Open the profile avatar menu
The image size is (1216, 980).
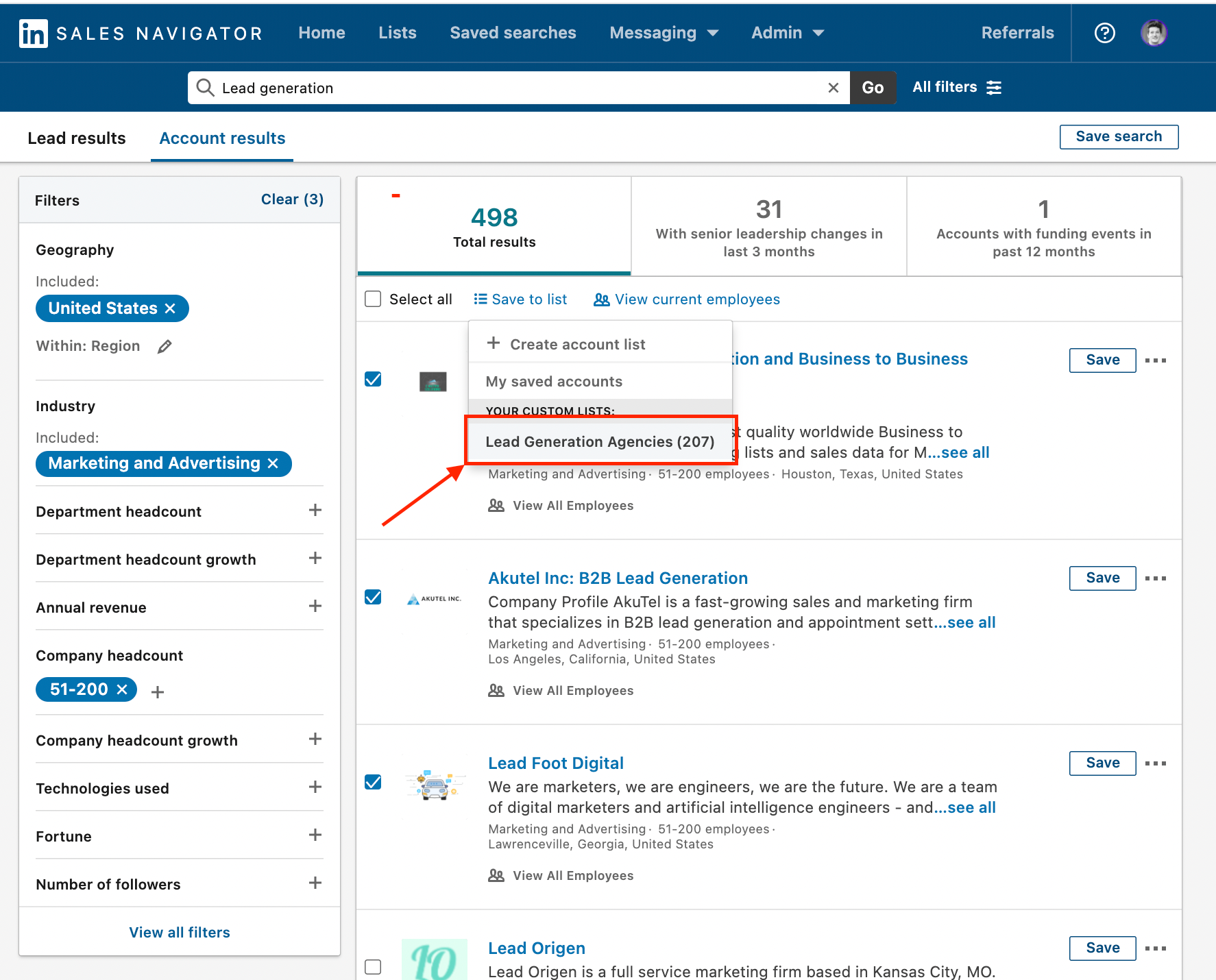pyautogui.click(x=1154, y=33)
